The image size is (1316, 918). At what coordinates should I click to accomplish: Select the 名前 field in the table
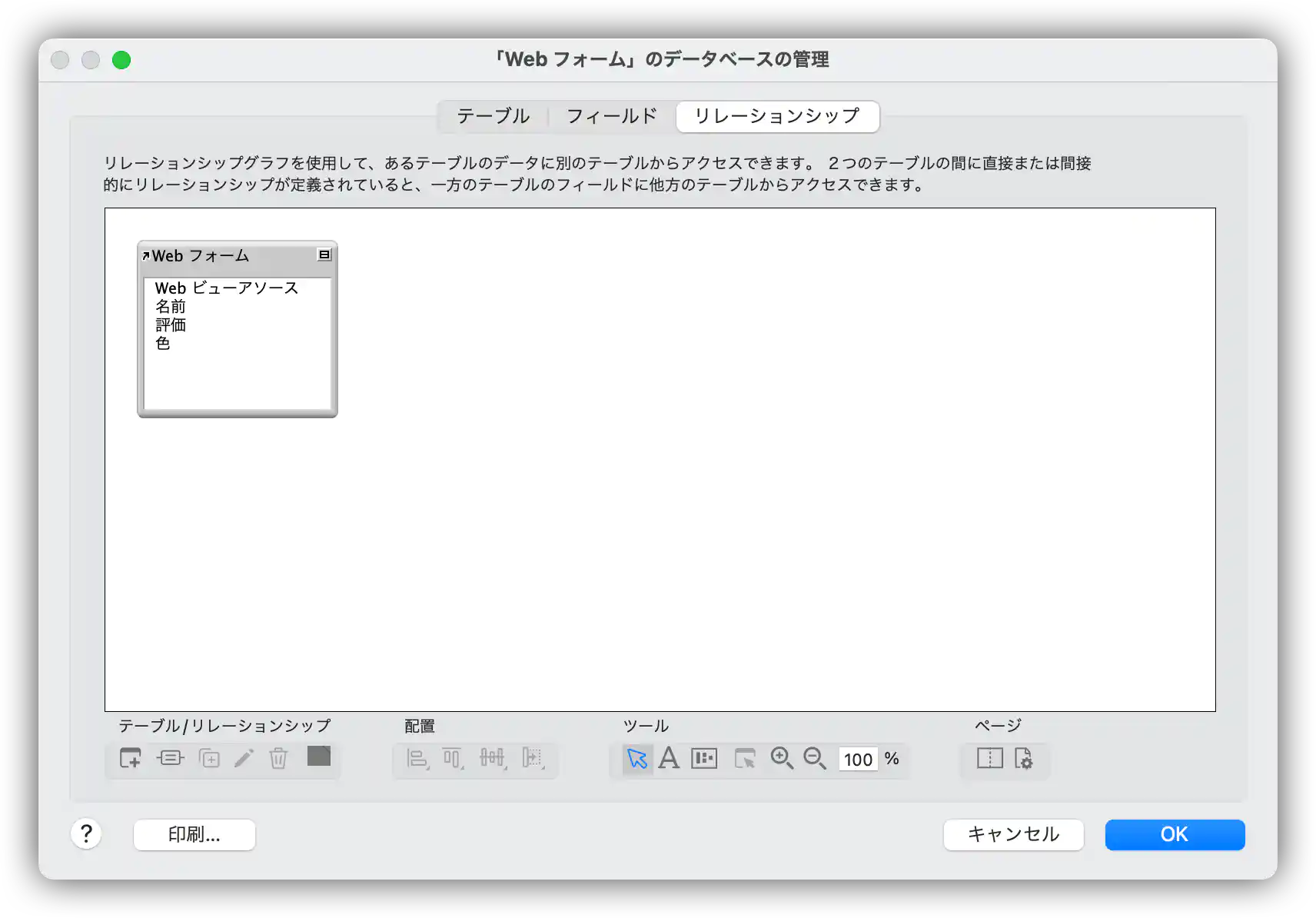(171, 307)
